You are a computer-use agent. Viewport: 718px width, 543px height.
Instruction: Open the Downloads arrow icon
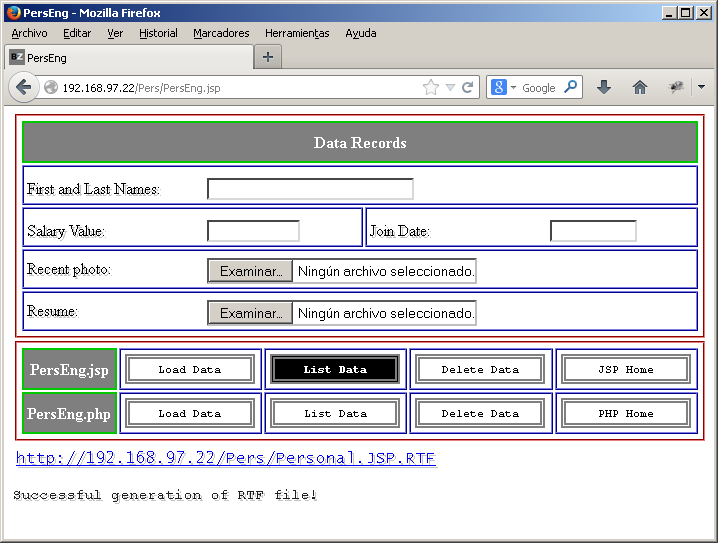603,87
